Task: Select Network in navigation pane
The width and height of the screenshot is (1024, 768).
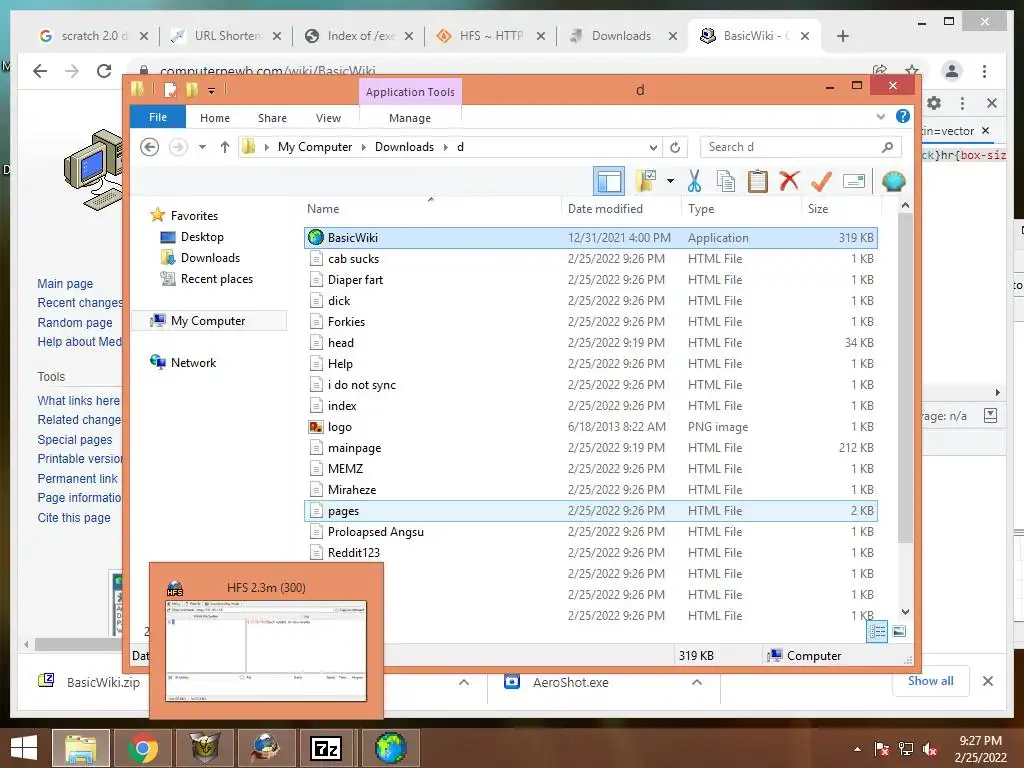Action: pos(193,362)
